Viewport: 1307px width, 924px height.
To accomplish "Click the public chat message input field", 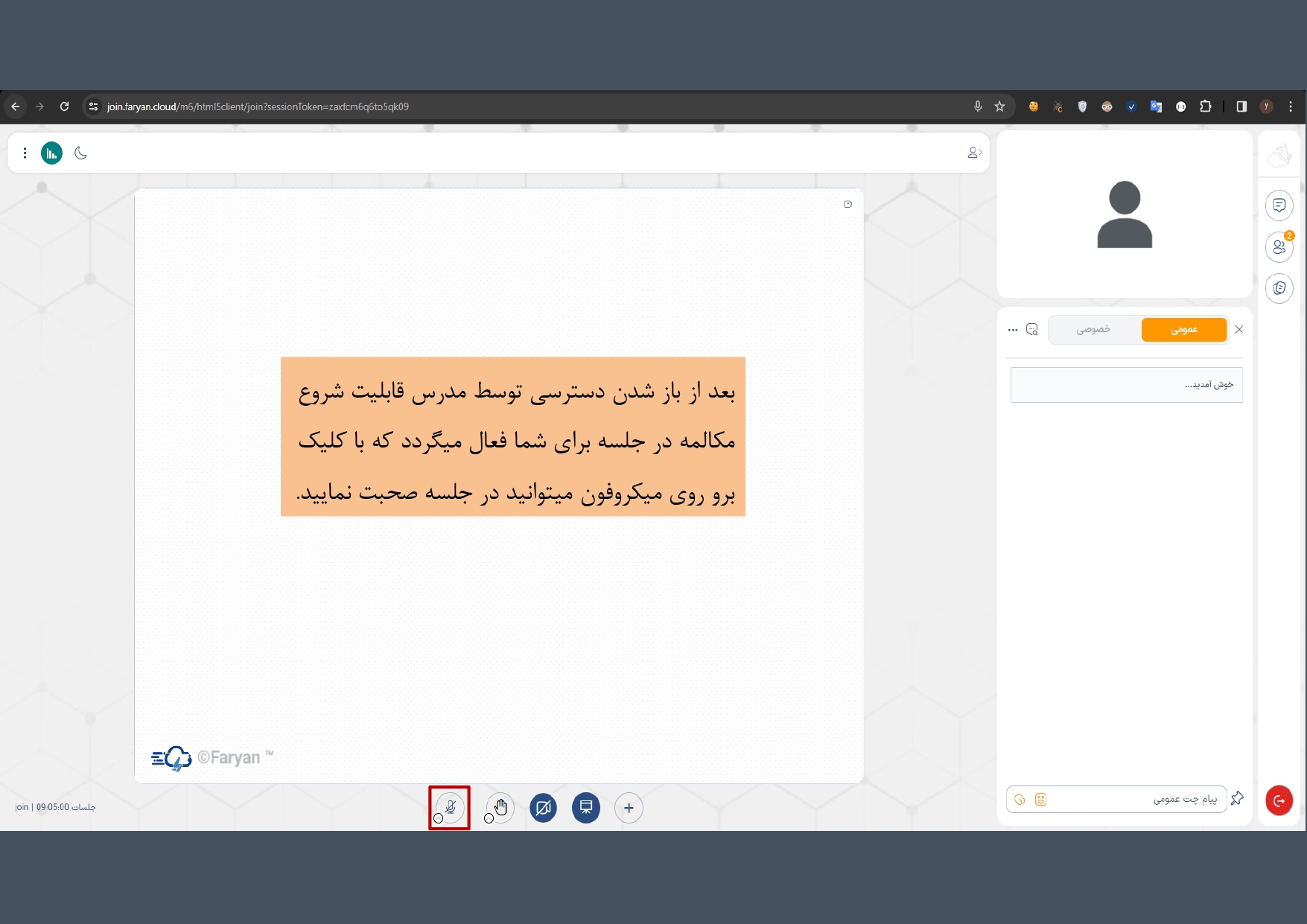I will coord(1132,800).
